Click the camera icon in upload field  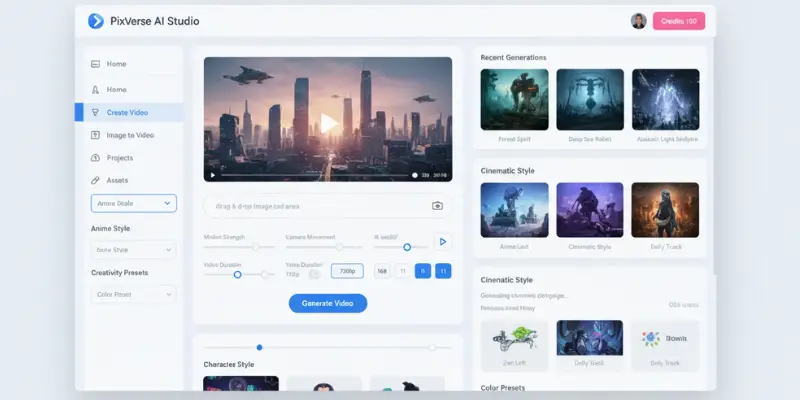click(437, 206)
